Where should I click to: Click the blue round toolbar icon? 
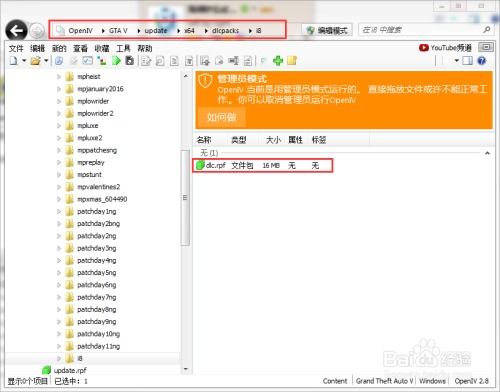(59, 61)
